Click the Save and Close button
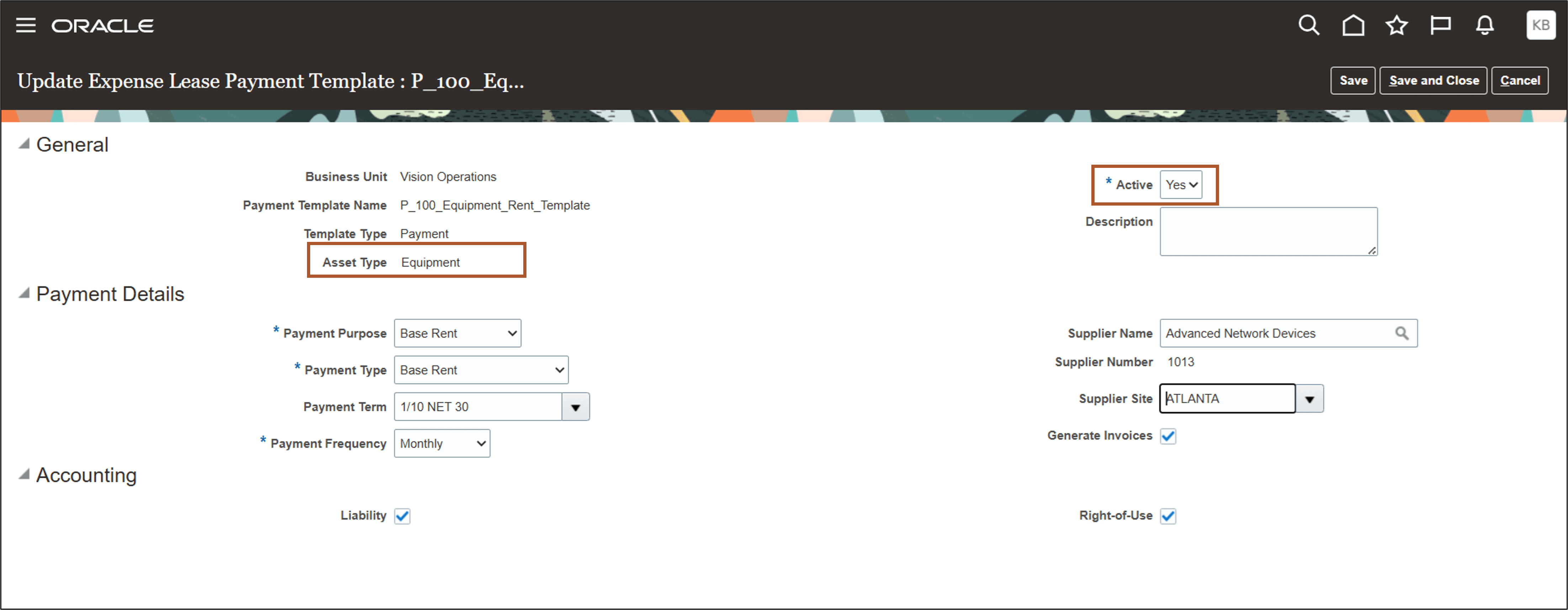 pyautogui.click(x=1434, y=80)
